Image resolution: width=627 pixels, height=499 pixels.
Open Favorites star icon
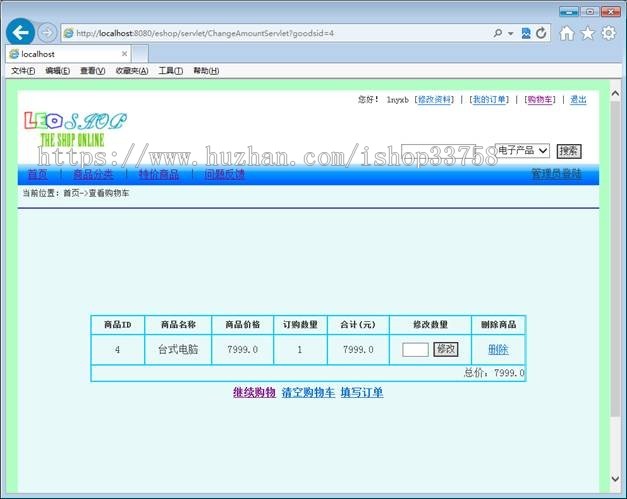587,33
